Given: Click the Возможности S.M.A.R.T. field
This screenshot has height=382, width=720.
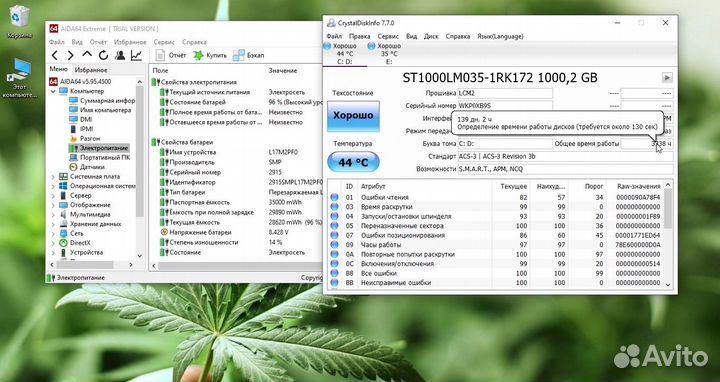Looking at the screenshot, I should 565,169.
